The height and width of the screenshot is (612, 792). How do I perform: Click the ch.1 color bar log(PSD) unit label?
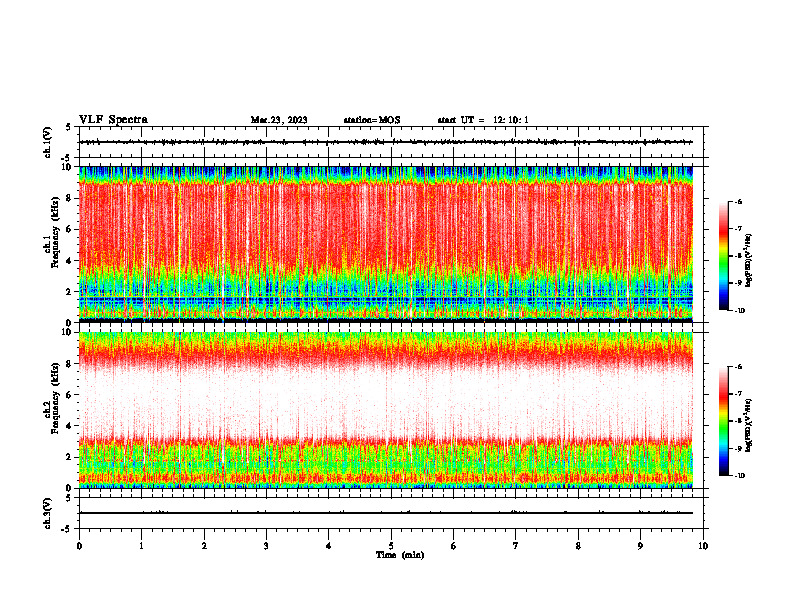pyautogui.click(x=749, y=261)
